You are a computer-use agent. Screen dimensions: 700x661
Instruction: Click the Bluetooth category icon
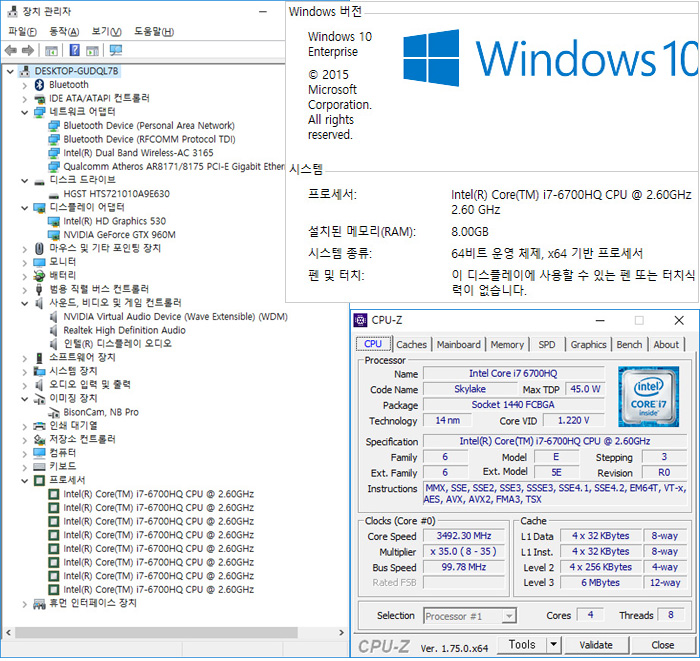[x=39, y=85]
